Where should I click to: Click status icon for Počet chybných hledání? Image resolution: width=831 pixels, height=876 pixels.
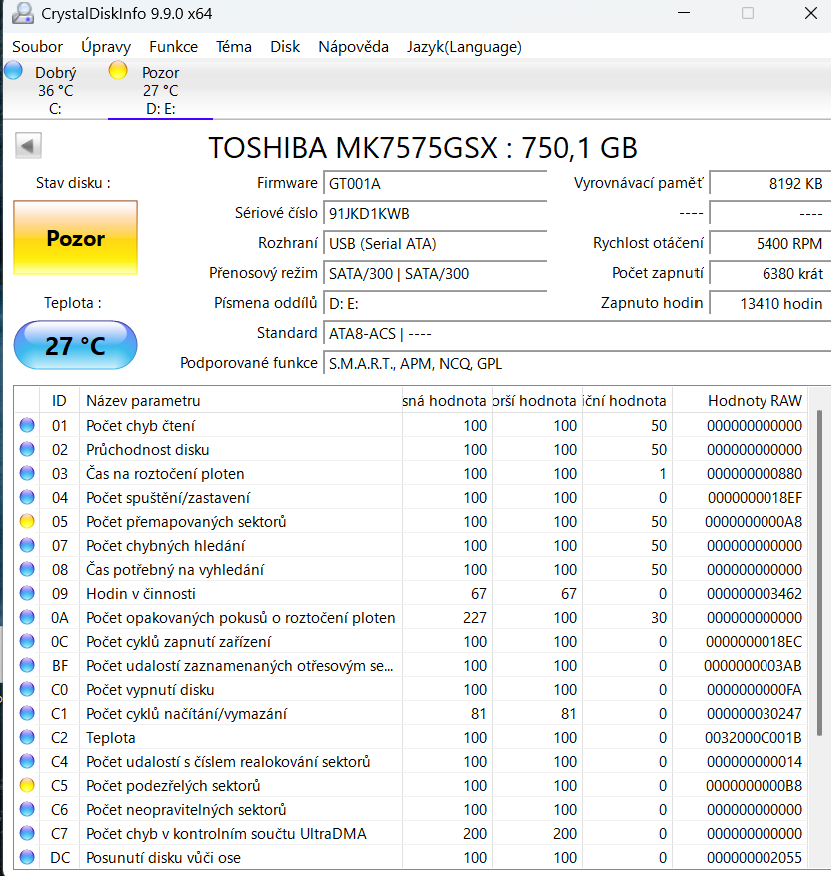pyautogui.click(x=27, y=545)
